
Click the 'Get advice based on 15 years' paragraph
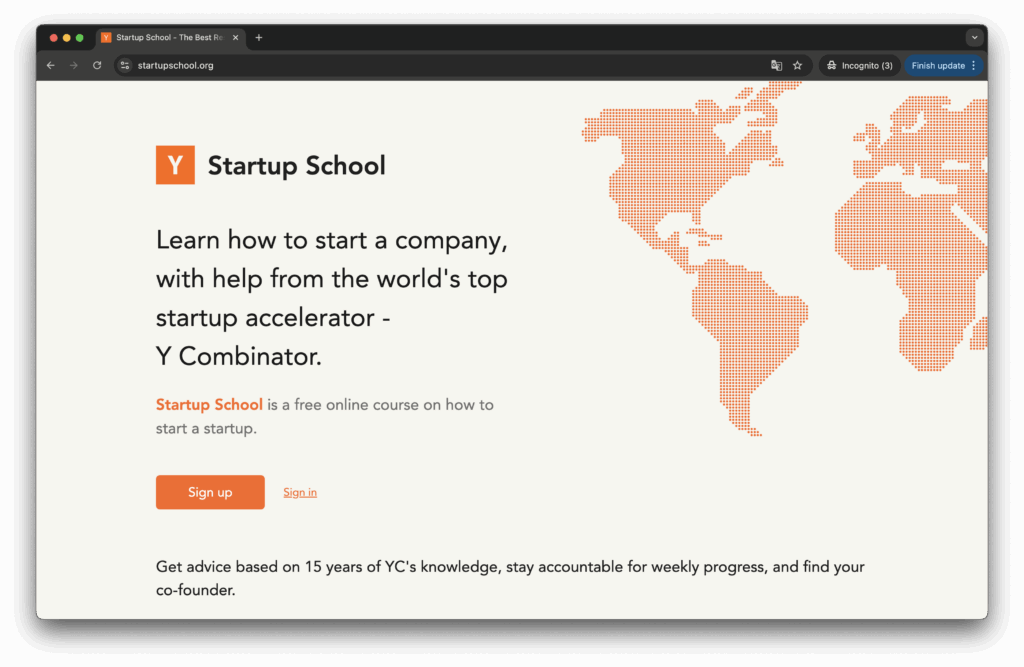point(510,578)
